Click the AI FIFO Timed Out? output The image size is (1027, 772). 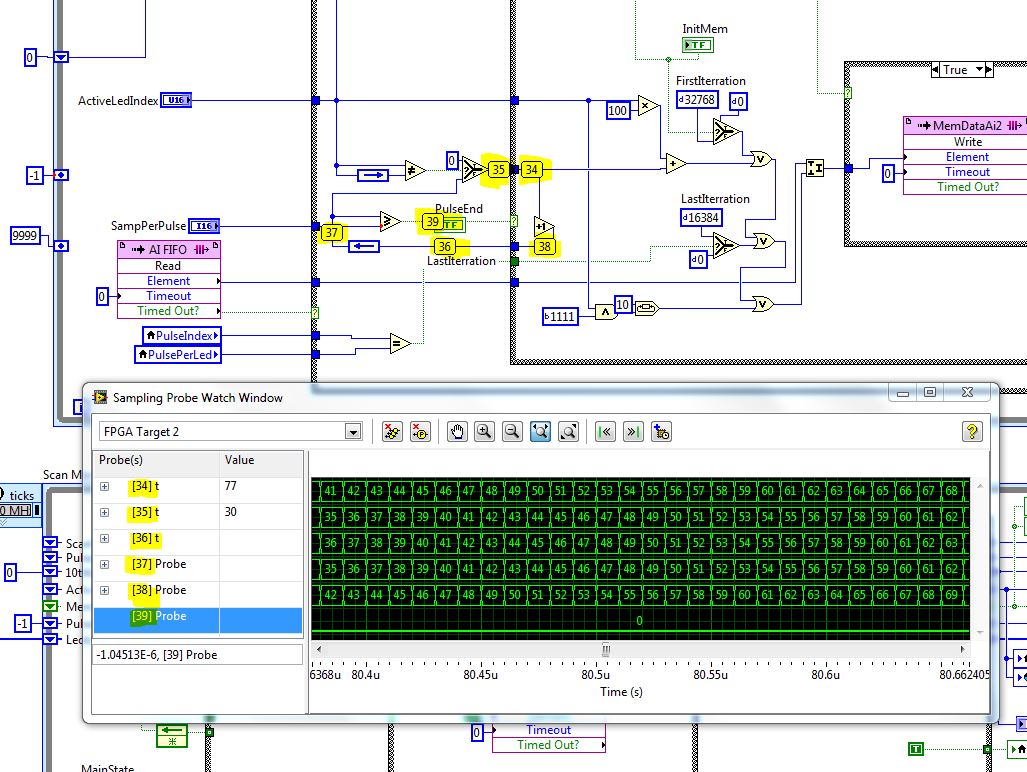pos(169,311)
